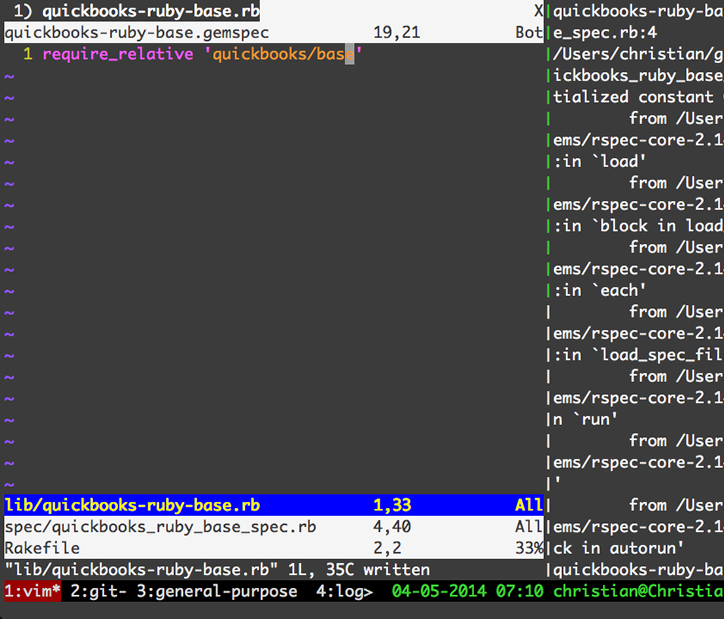Click the '"lib/quickbooks-ruby-base.rb" 1L, 35C written' message
Viewport: 724px width, 619px height.
(217, 570)
